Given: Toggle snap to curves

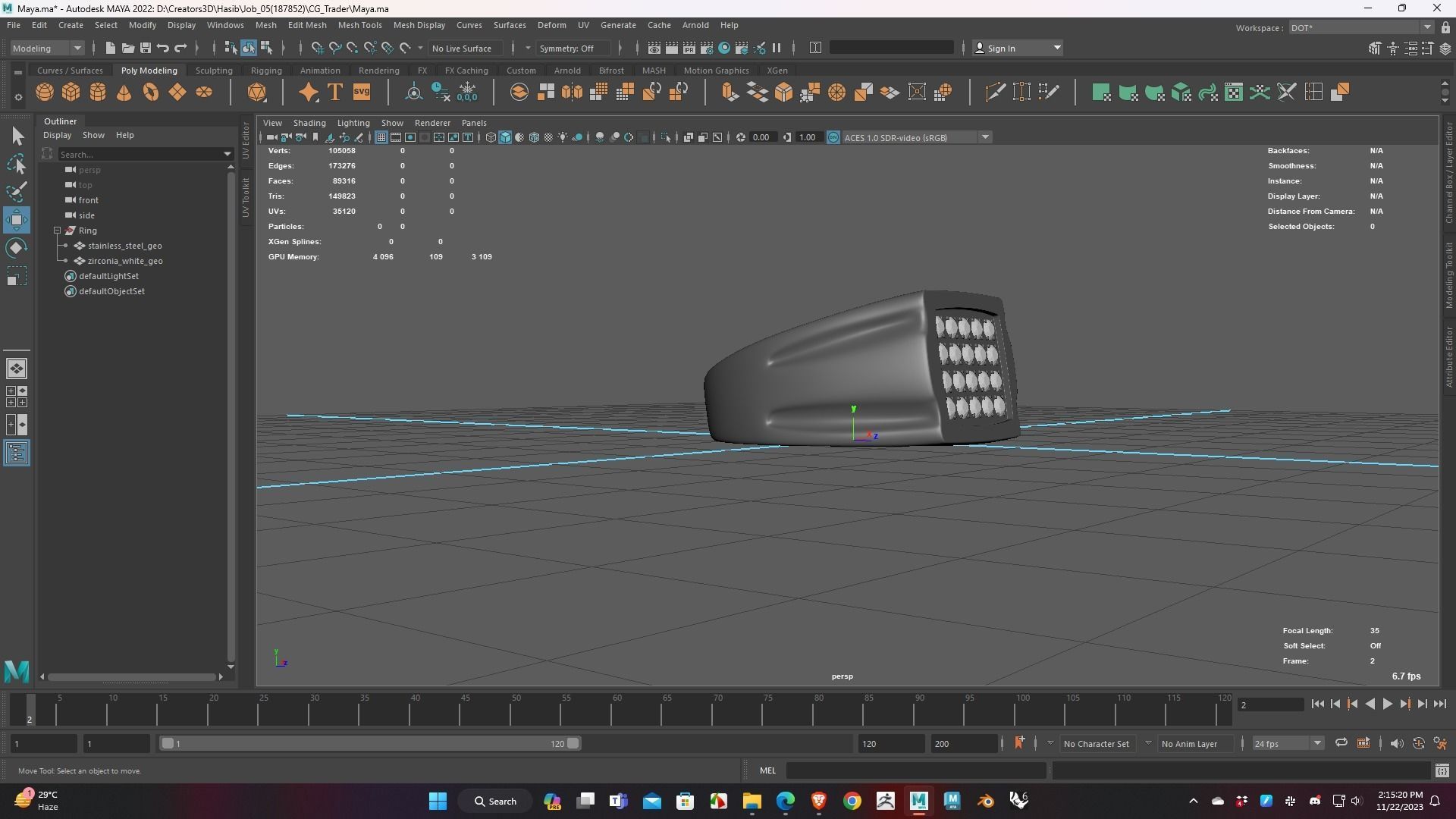Looking at the screenshot, I should [x=335, y=48].
